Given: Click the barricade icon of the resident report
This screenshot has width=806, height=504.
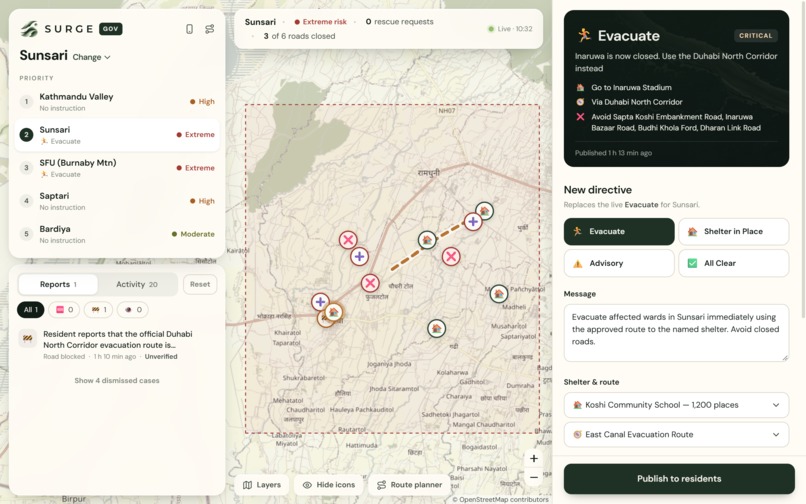Looking at the screenshot, I should 27,338.
